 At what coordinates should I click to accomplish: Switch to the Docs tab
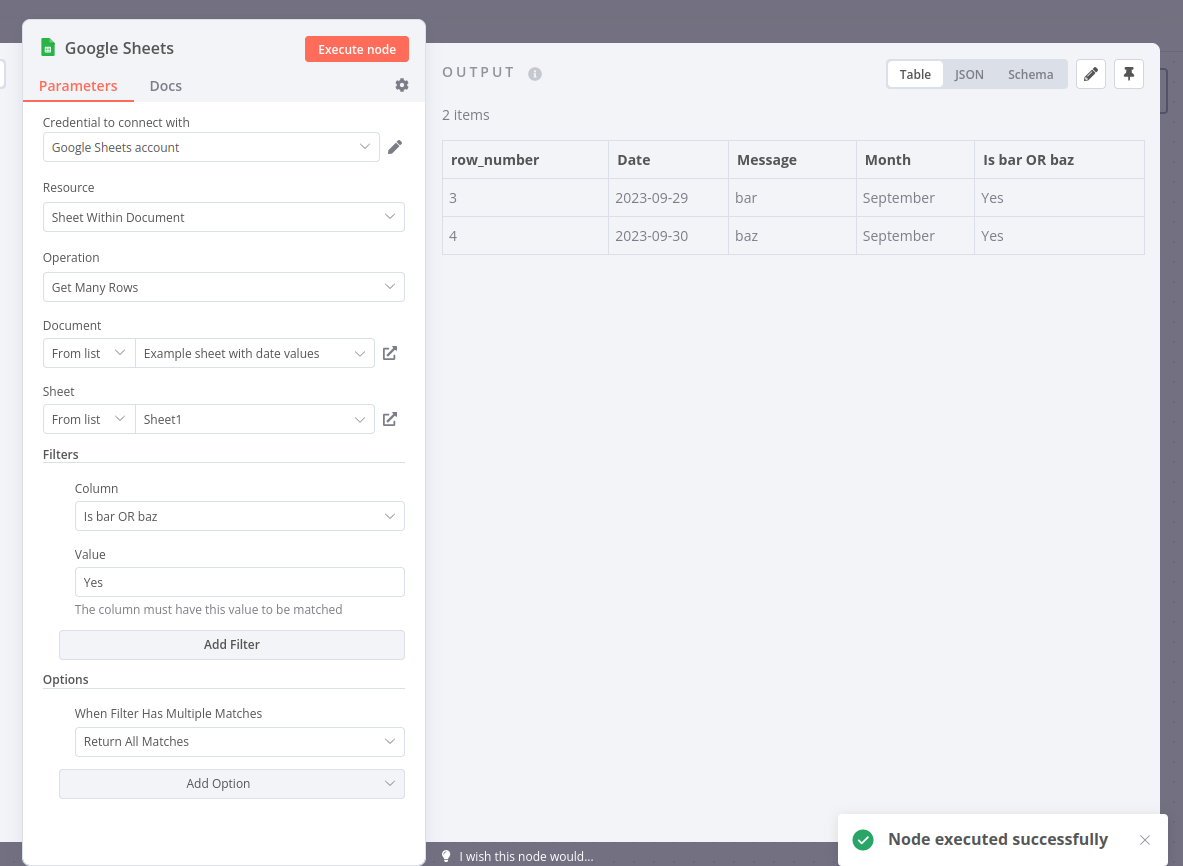(x=166, y=86)
